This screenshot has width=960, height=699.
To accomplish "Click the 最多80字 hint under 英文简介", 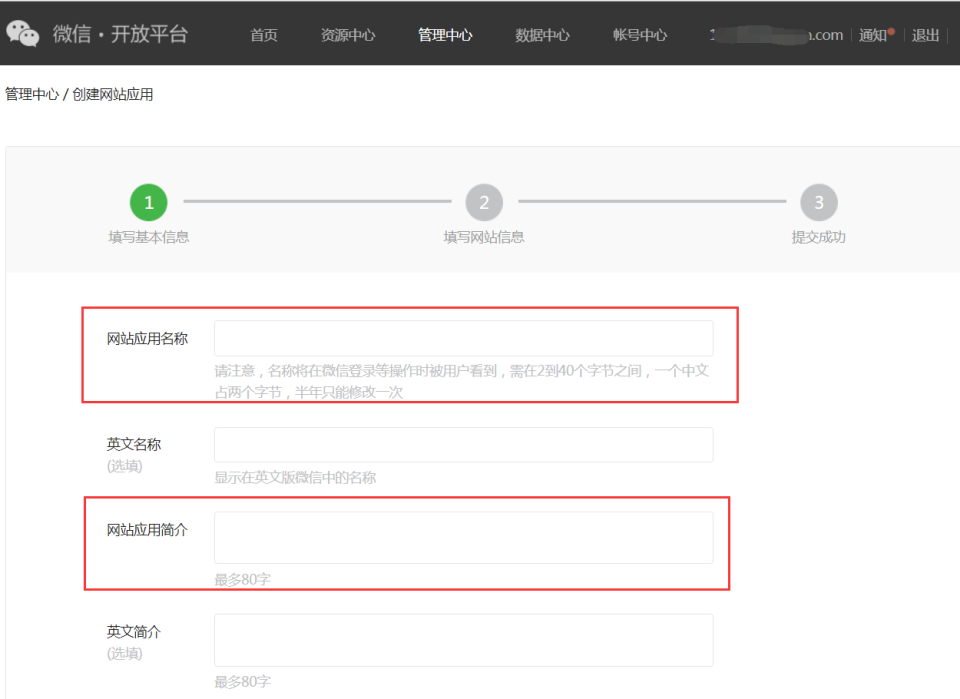I will (x=242, y=681).
